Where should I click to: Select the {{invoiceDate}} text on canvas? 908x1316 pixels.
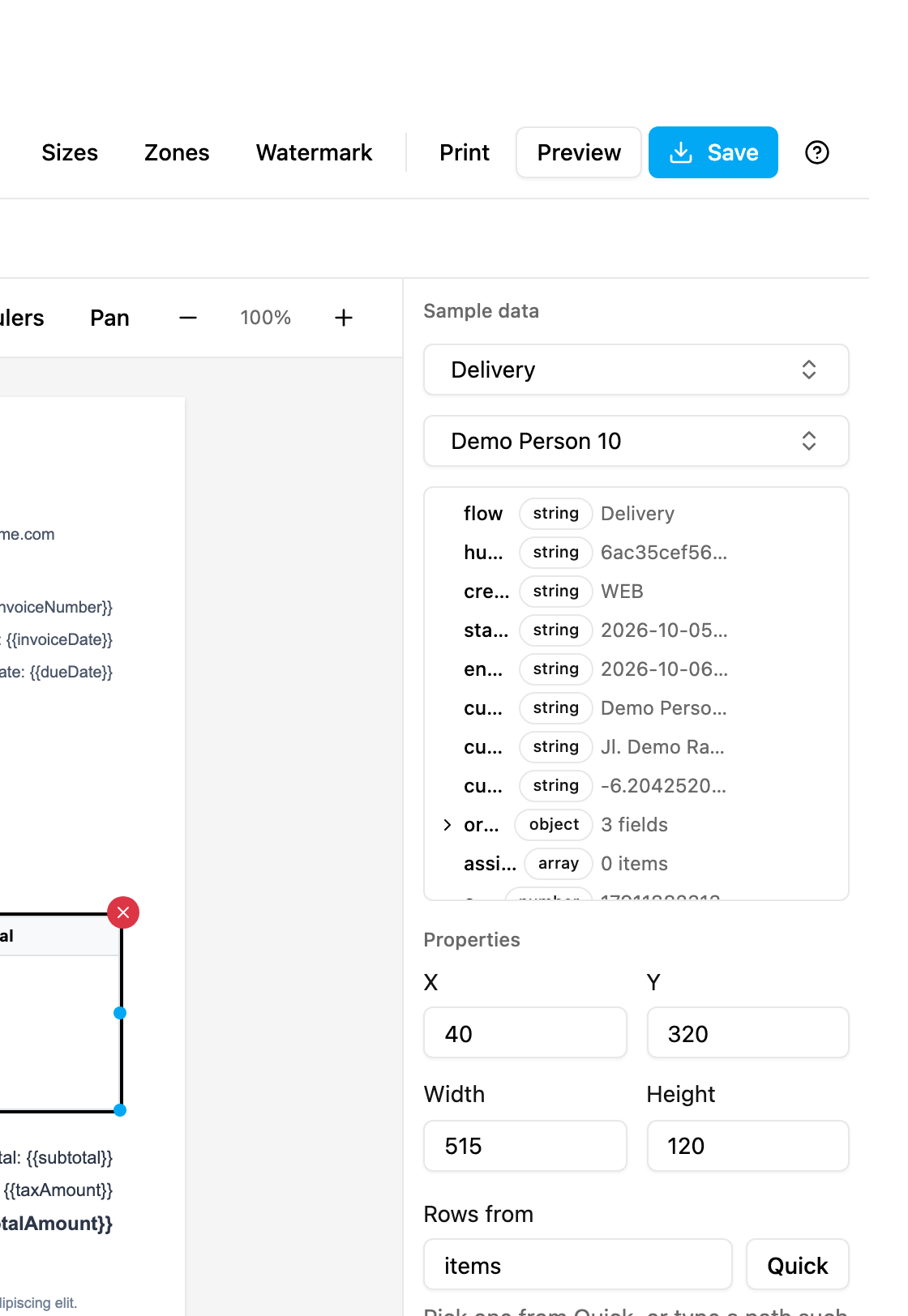[59, 640]
